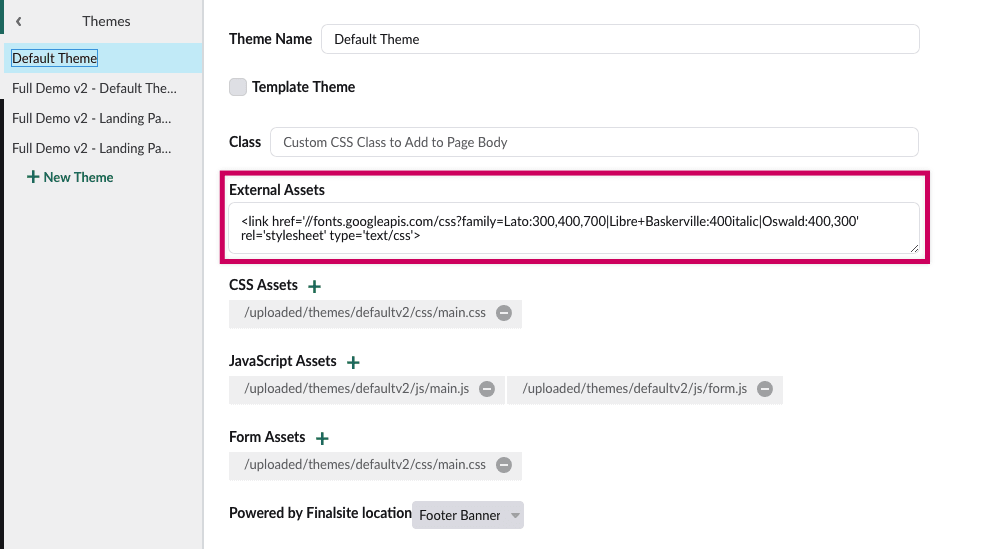Remove the js/form.js JavaScript asset
This screenshot has height=549, width=985.
tap(765, 389)
